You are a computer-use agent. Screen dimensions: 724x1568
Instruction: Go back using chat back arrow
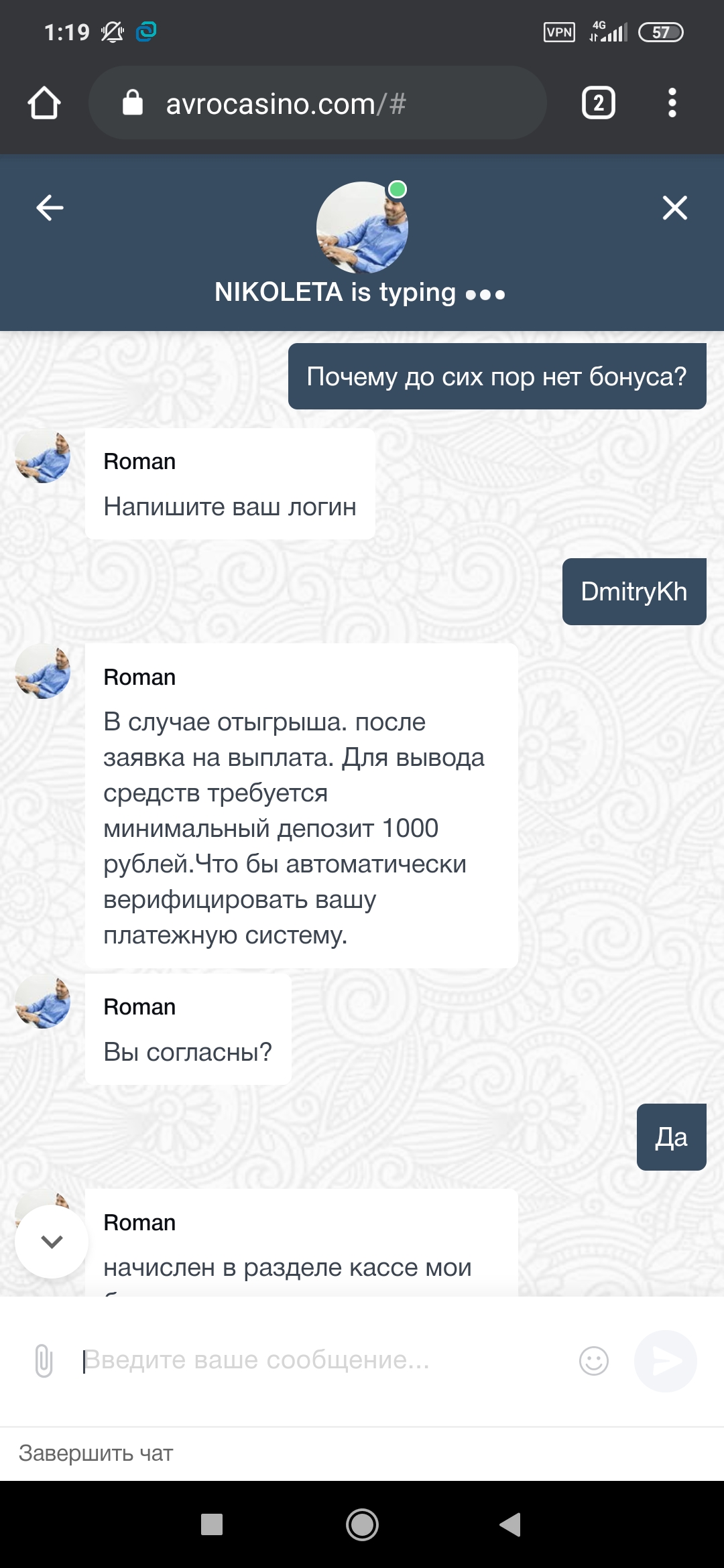point(50,208)
